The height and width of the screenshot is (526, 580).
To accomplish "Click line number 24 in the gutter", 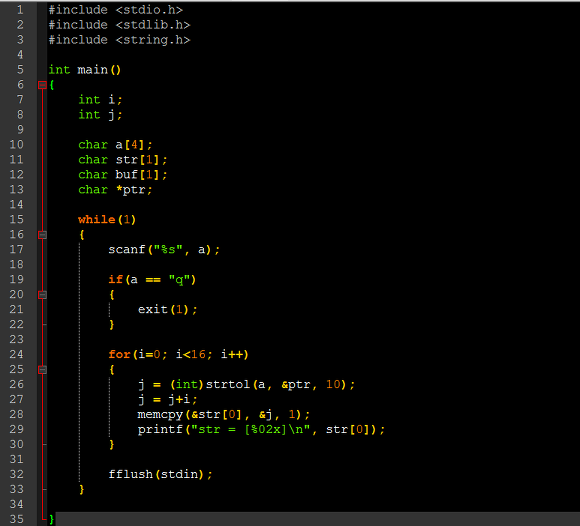I will tap(16, 354).
